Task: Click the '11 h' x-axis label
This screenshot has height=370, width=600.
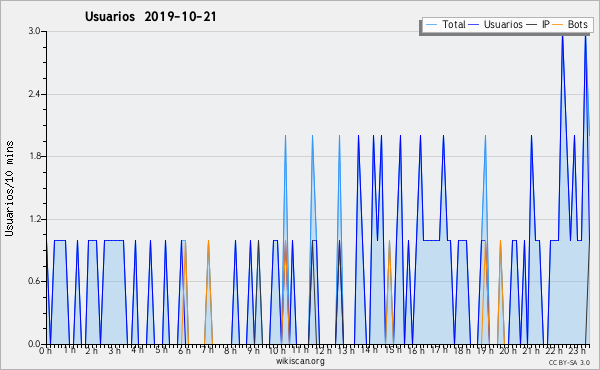Action: [x=300, y=350]
